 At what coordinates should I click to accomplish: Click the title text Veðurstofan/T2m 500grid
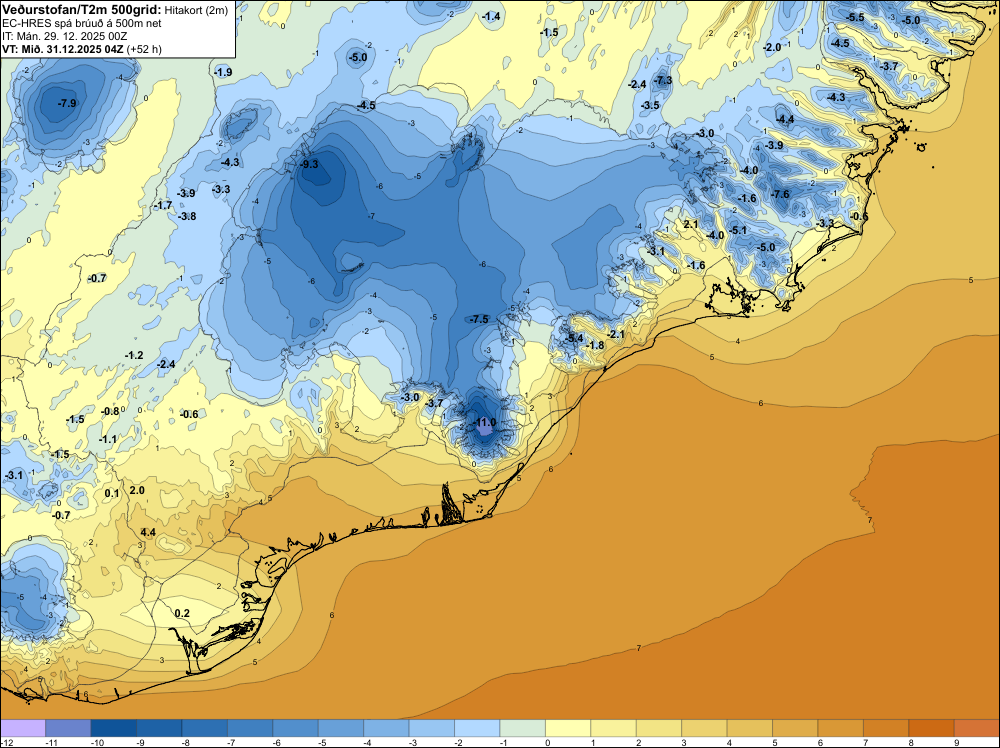coord(82,10)
